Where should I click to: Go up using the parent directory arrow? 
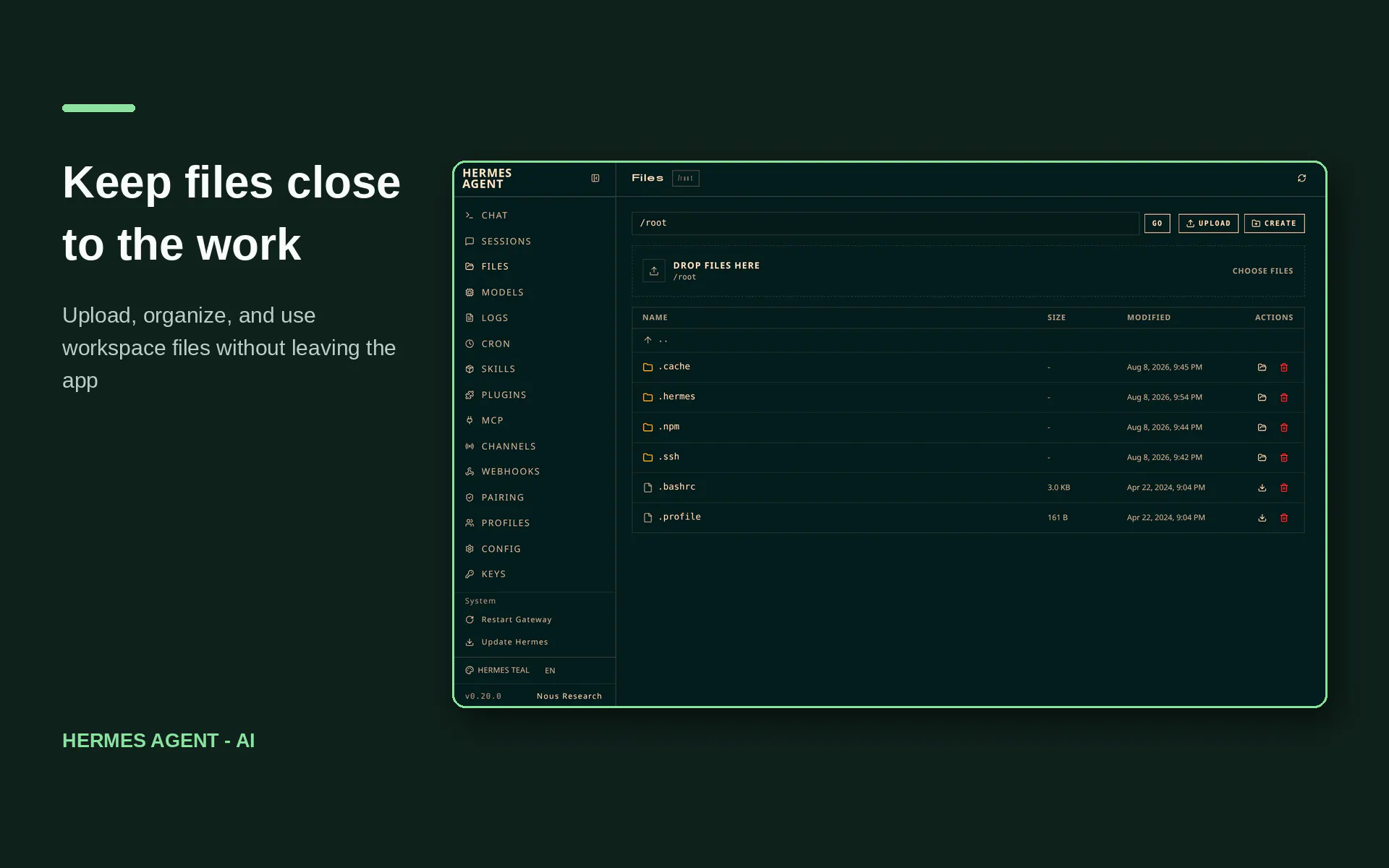(x=647, y=340)
